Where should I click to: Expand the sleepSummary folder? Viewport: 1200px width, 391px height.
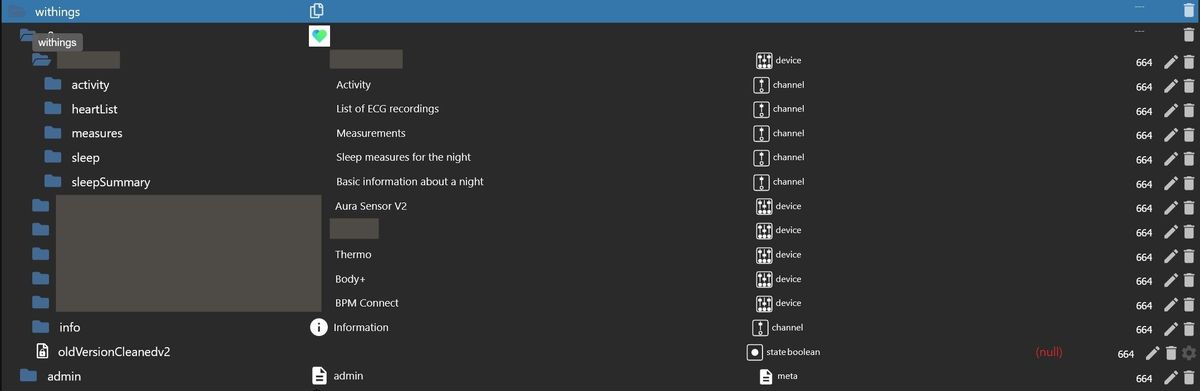[x=53, y=182]
